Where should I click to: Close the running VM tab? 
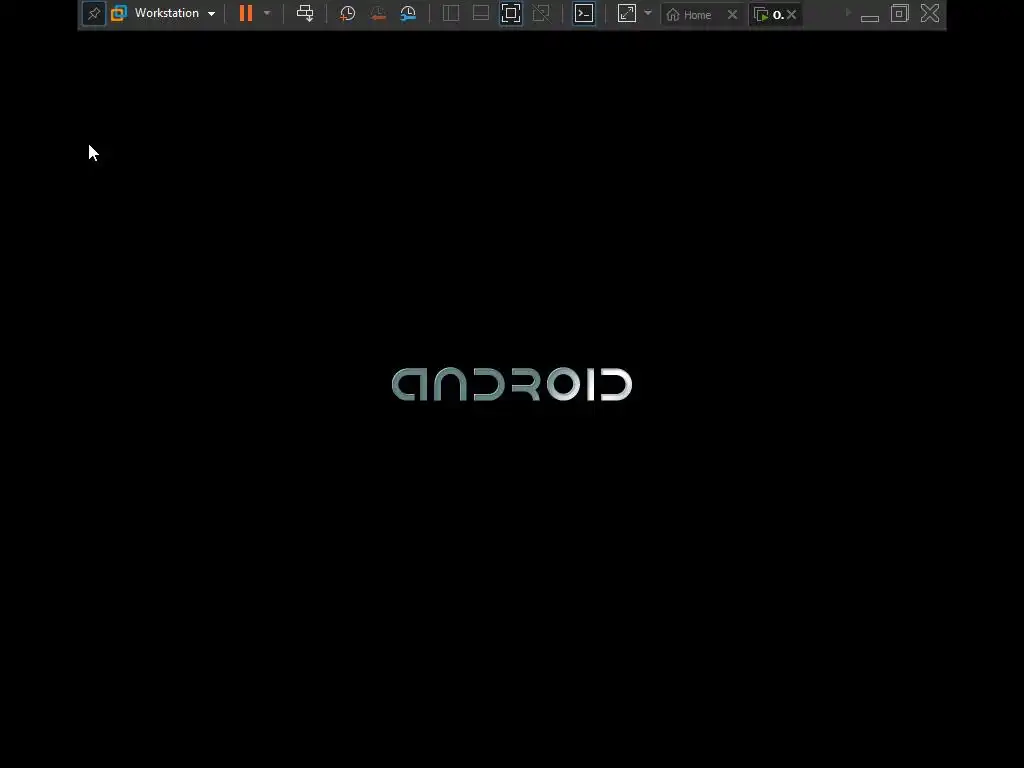tap(792, 14)
